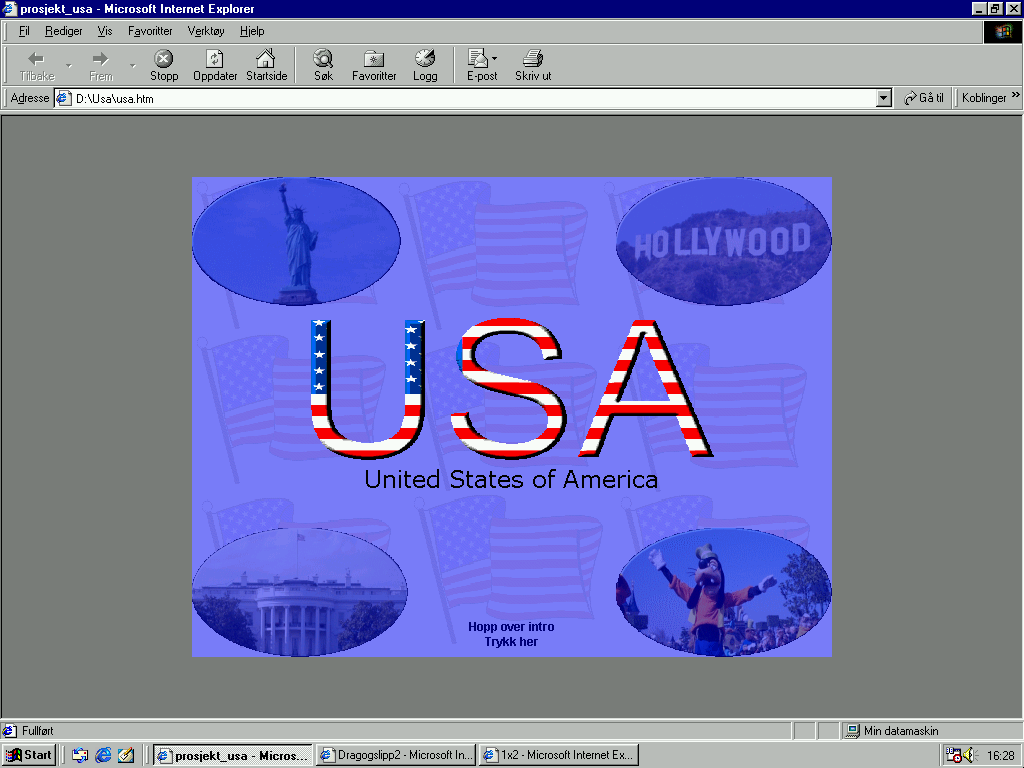
Task: Refresh the page with the Oppdater icon
Action: coord(215,59)
